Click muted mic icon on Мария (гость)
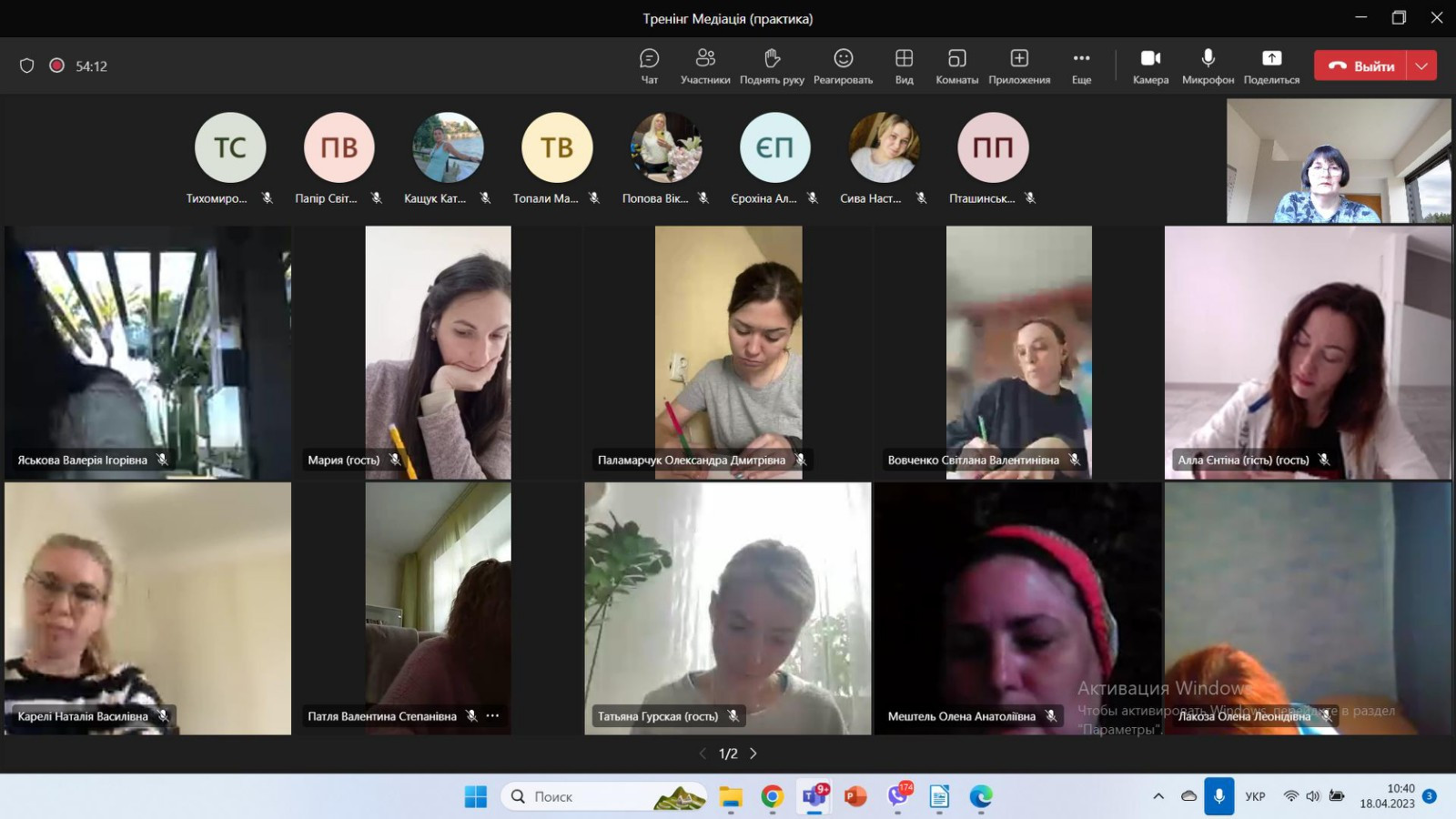The image size is (1456, 819). [395, 460]
